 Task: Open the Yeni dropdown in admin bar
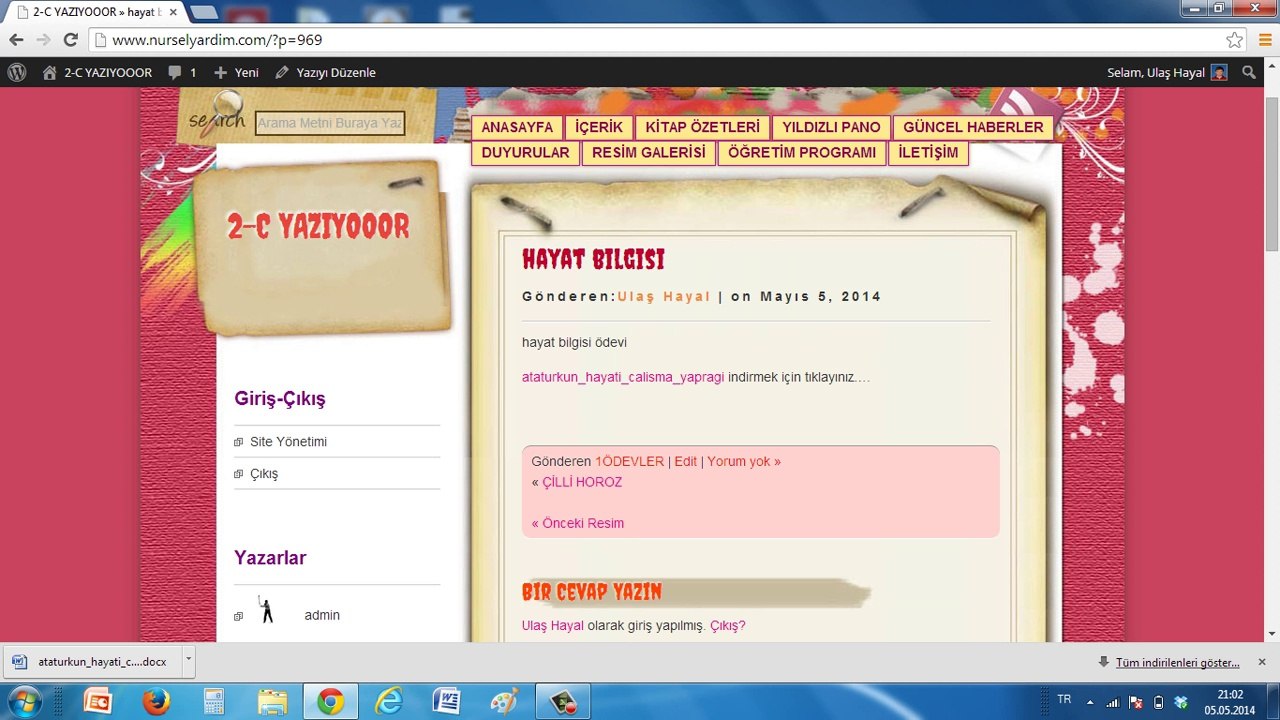click(236, 72)
